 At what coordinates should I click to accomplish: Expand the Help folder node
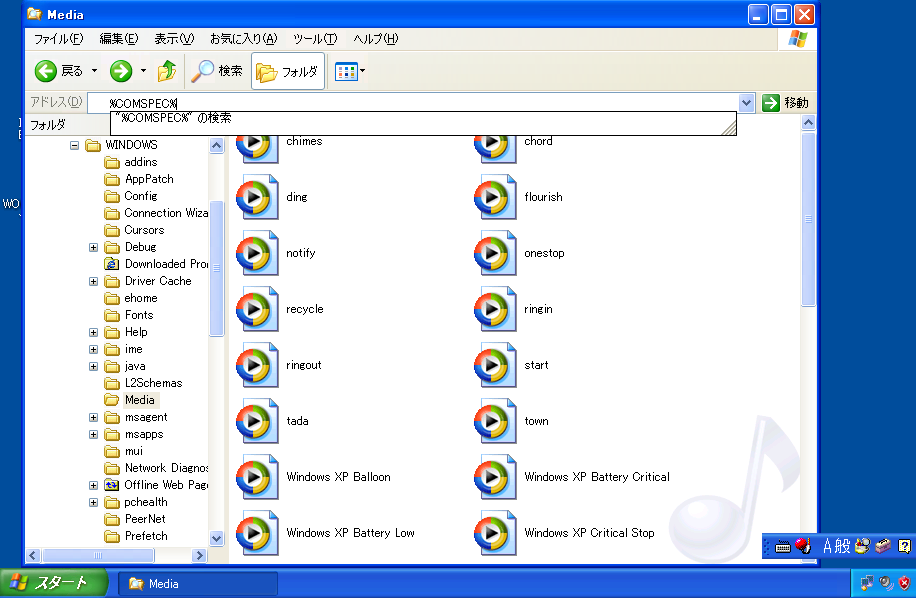click(x=93, y=332)
